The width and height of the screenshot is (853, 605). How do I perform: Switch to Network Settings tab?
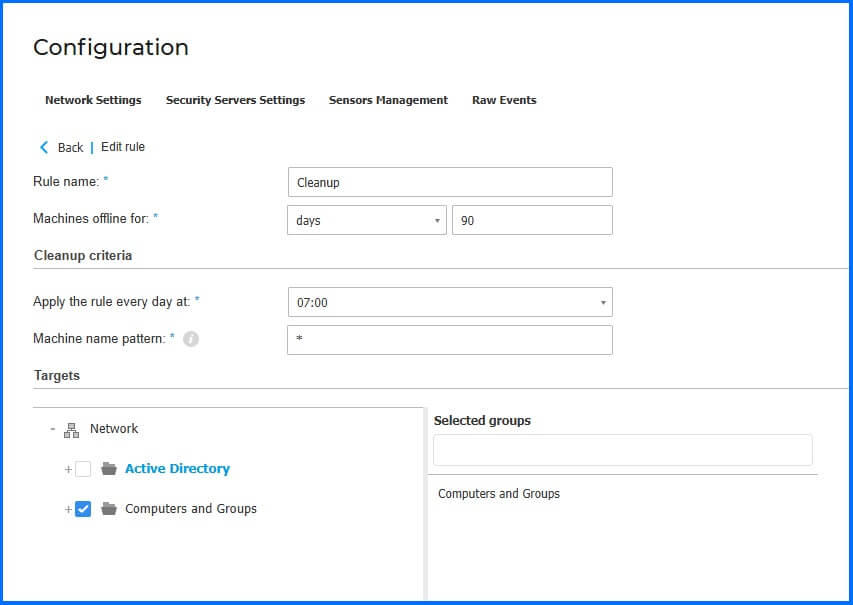(x=93, y=100)
